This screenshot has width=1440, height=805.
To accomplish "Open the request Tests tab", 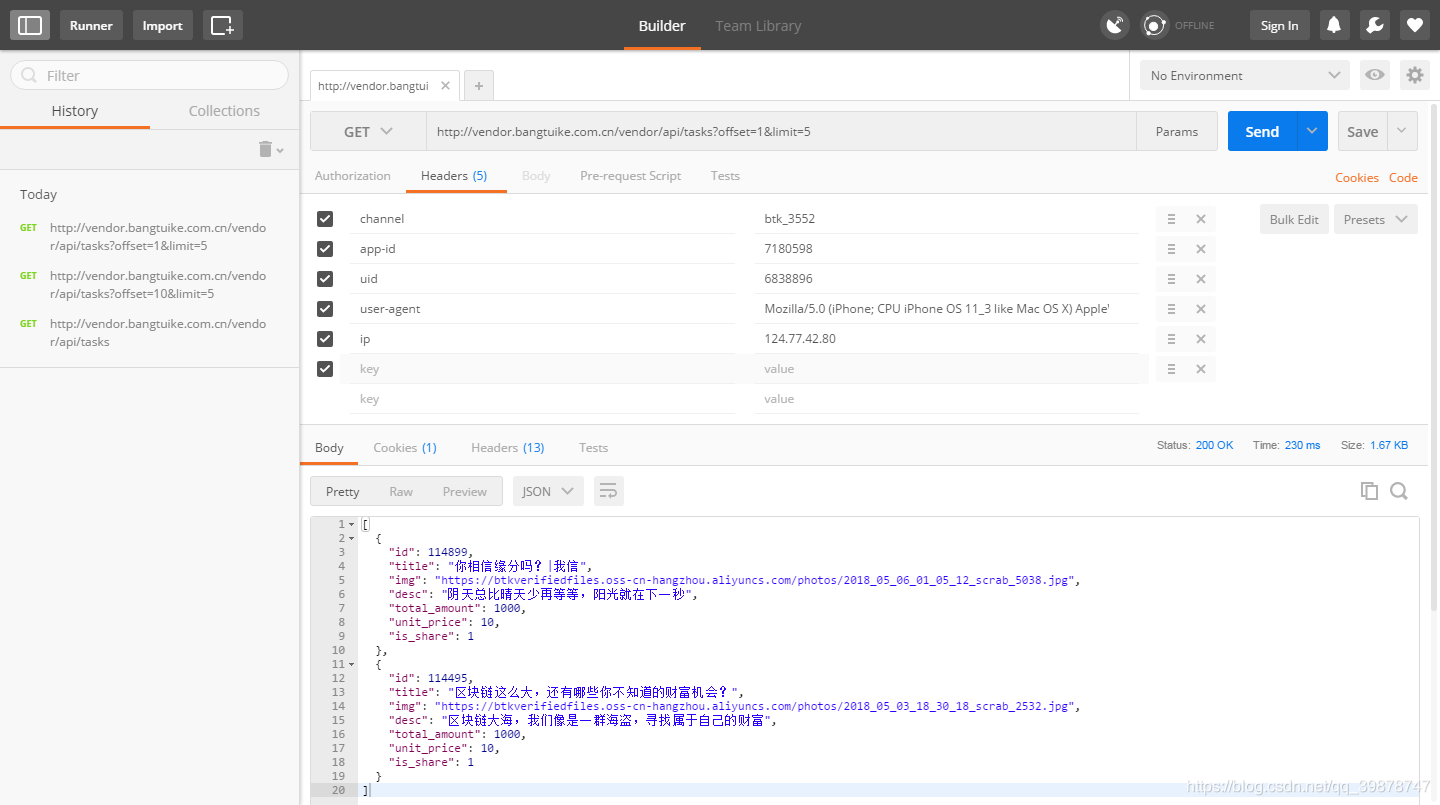I will click(x=725, y=176).
